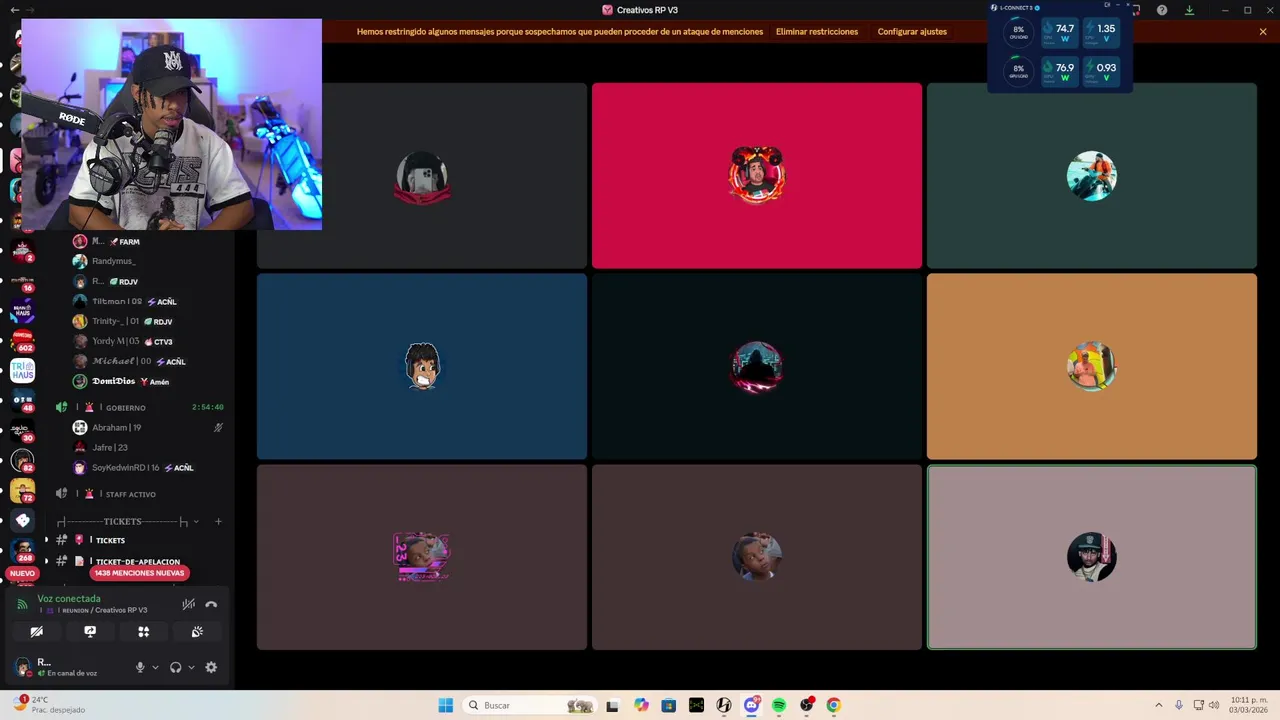This screenshot has width=1280, height=720.
Task: Open server icon with 72 badge
Action: (22, 491)
